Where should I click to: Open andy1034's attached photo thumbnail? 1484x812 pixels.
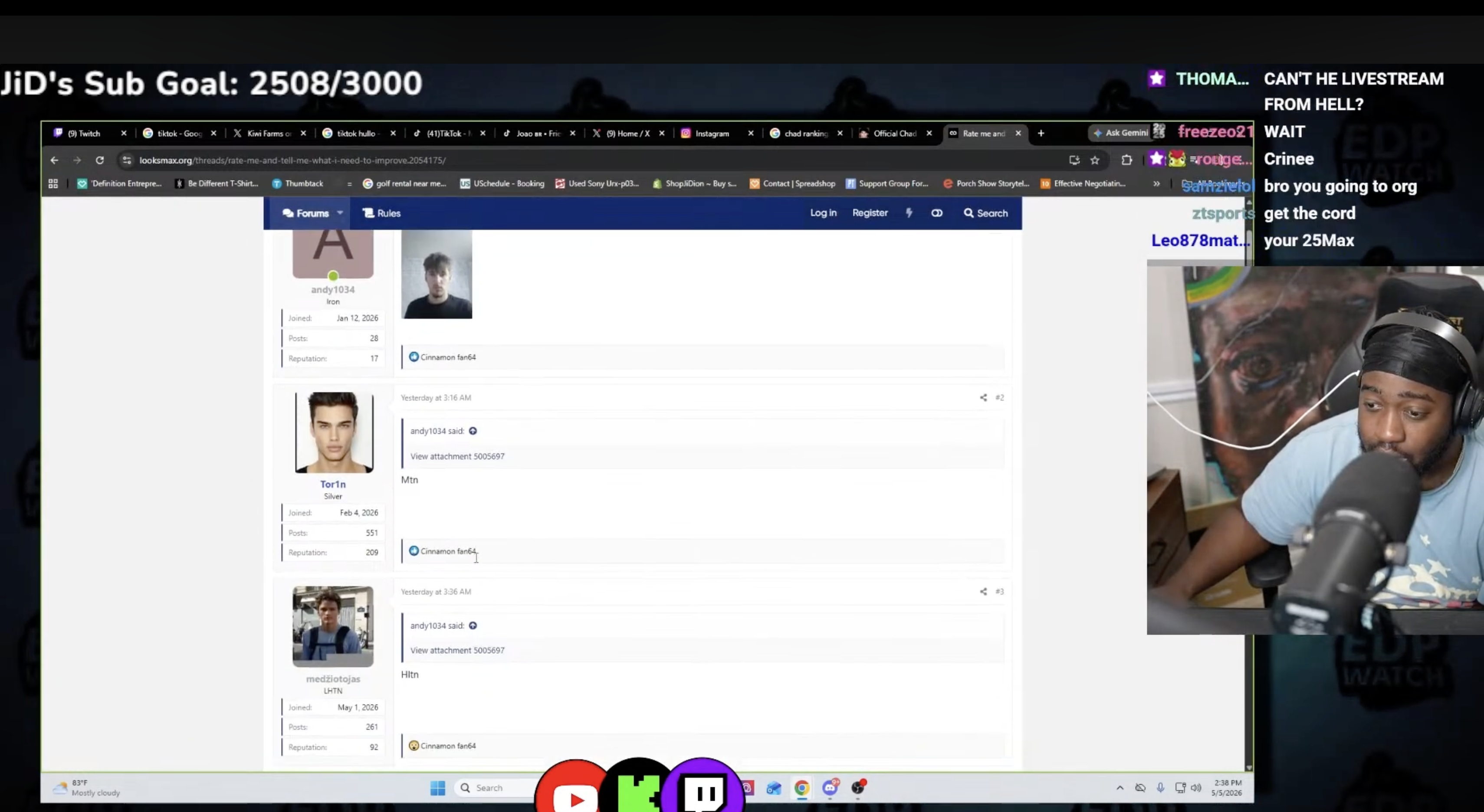coord(437,274)
